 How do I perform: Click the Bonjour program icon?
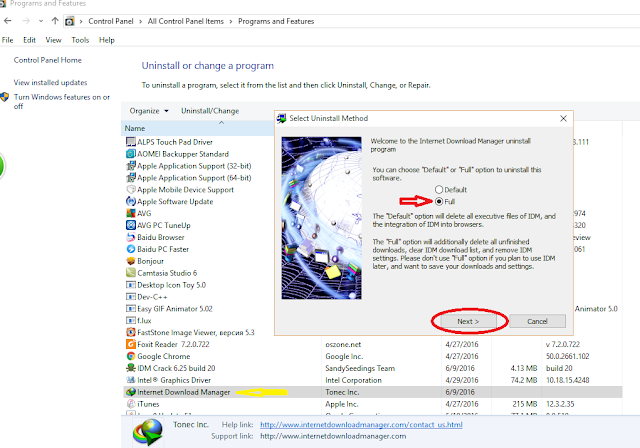point(131,261)
